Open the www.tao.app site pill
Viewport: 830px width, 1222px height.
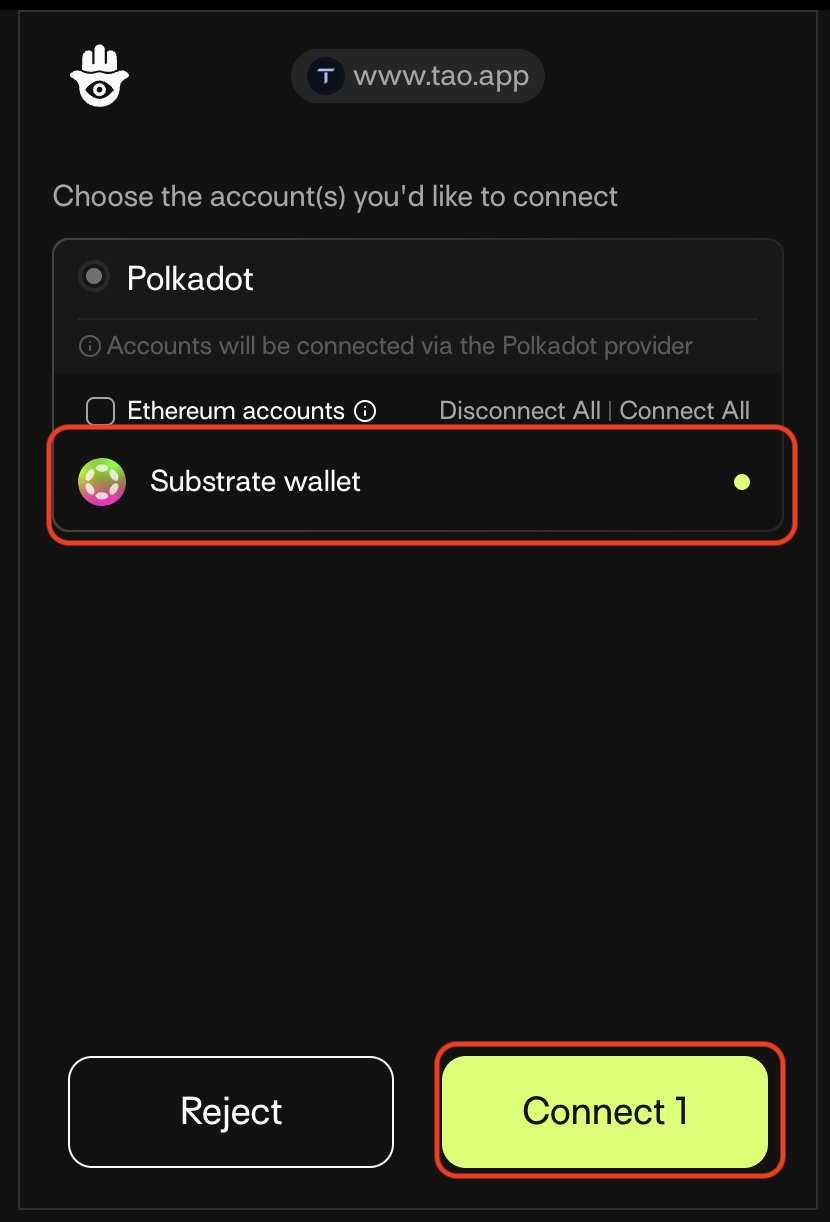click(417, 75)
